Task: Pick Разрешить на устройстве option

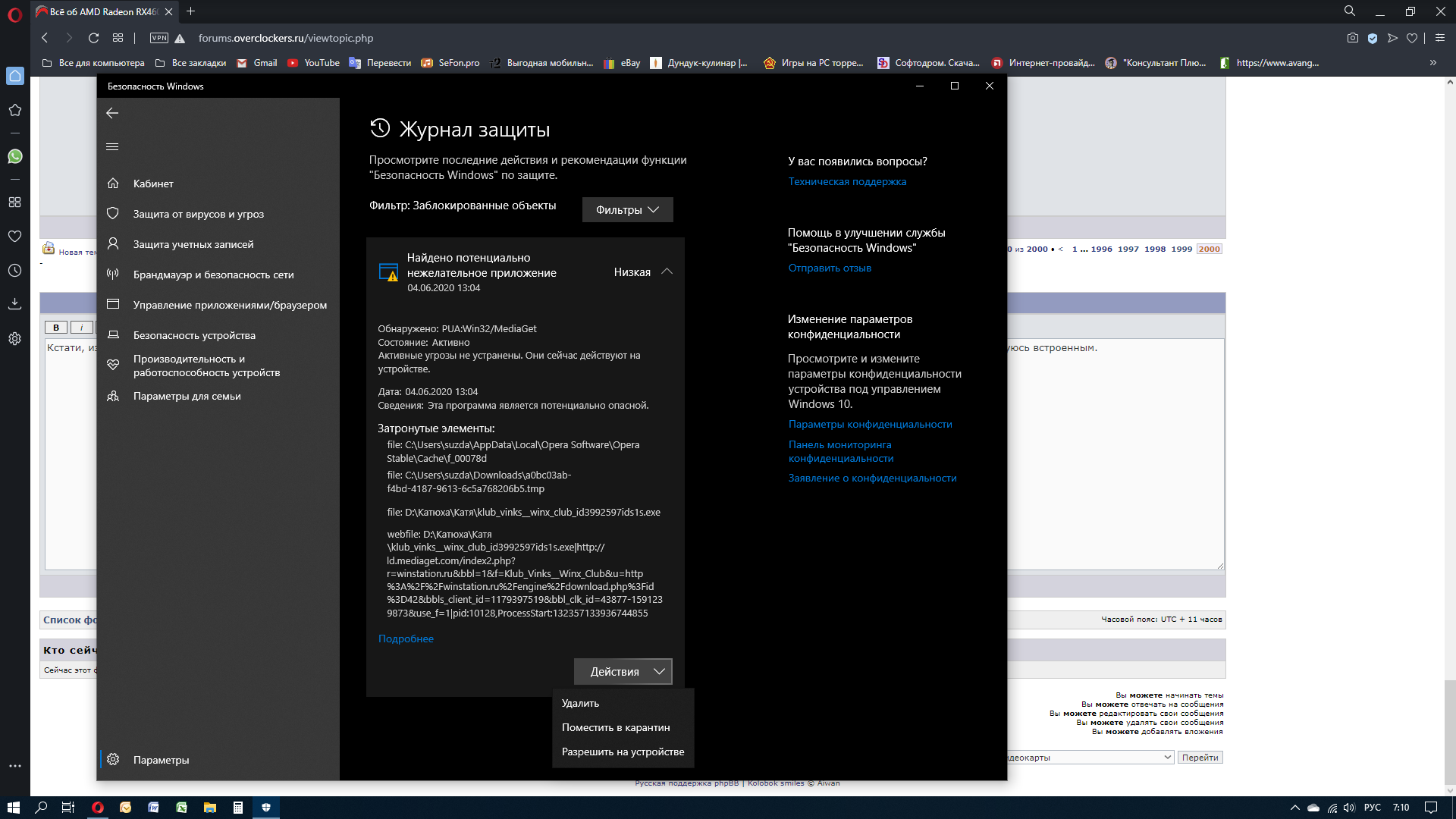Action: click(x=623, y=752)
